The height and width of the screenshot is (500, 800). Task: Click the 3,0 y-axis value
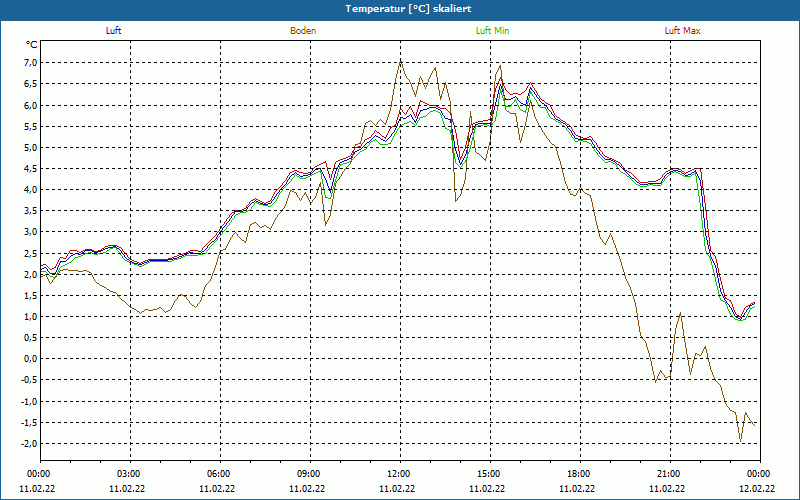tap(31, 232)
